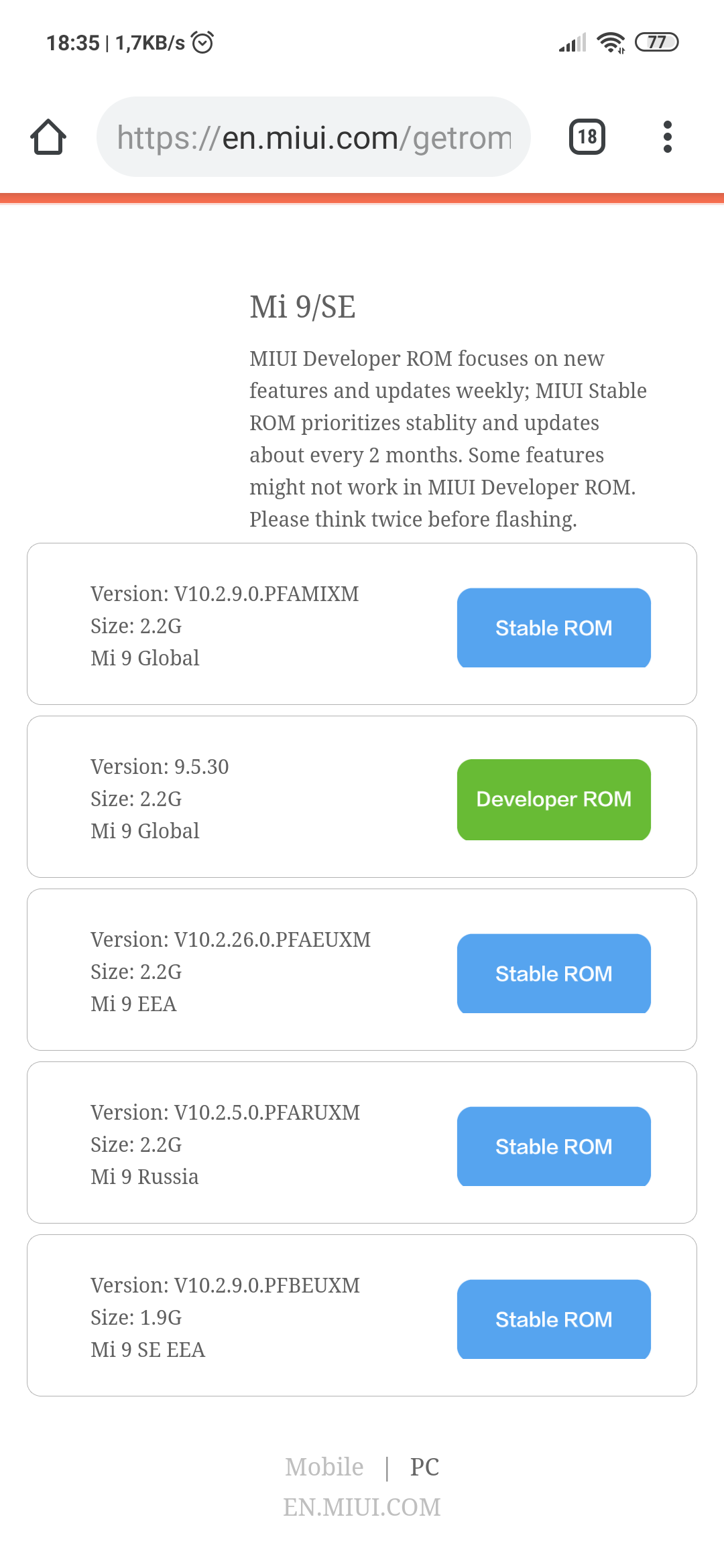Focus the en.miui.com address bar
724x1568 pixels.
pos(314,137)
